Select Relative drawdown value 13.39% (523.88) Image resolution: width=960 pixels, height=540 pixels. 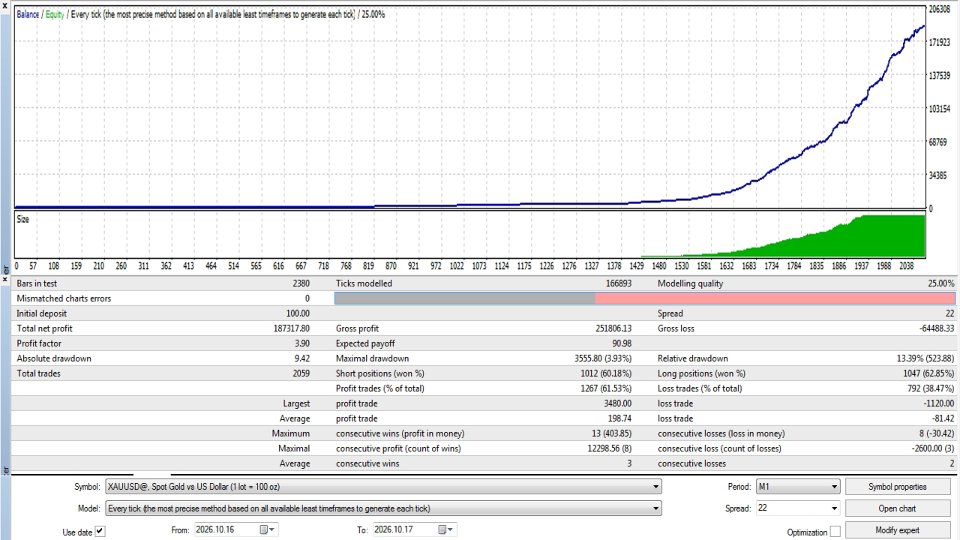coord(926,359)
